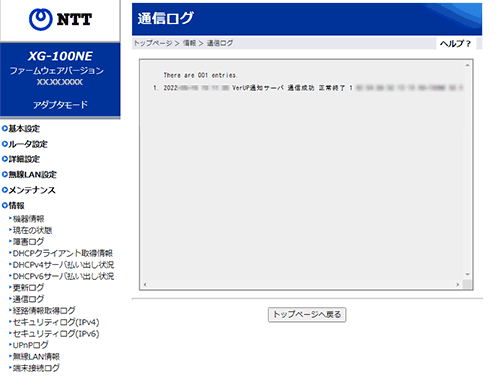The width and height of the screenshot is (500, 386).
Task: Click the log box scroll-right arrow
Action: tap(458, 285)
